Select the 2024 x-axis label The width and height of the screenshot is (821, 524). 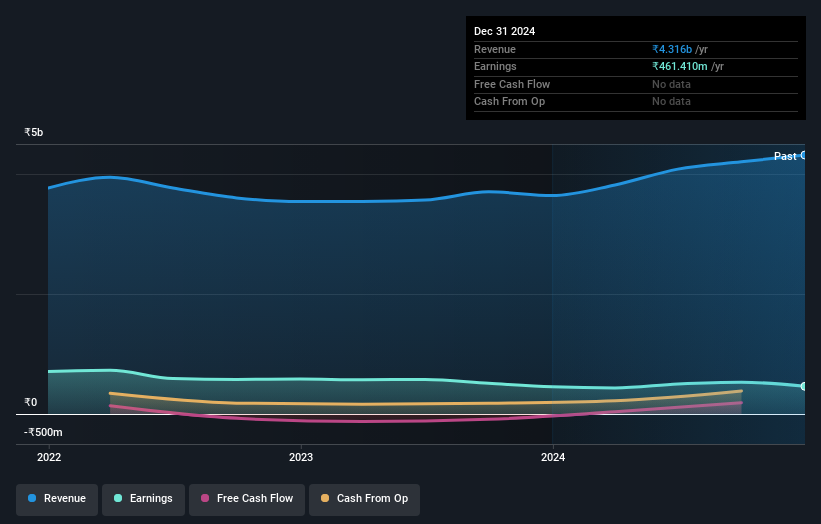pyautogui.click(x=553, y=458)
